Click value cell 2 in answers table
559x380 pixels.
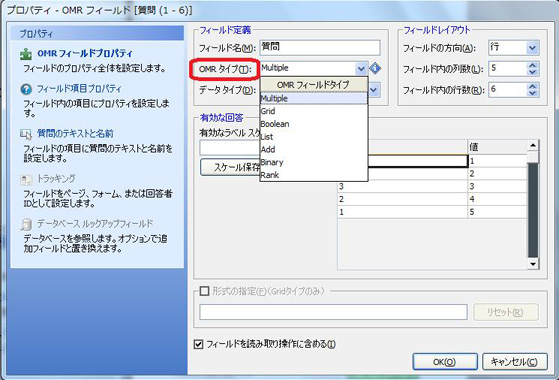pyautogui.click(x=497, y=174)
